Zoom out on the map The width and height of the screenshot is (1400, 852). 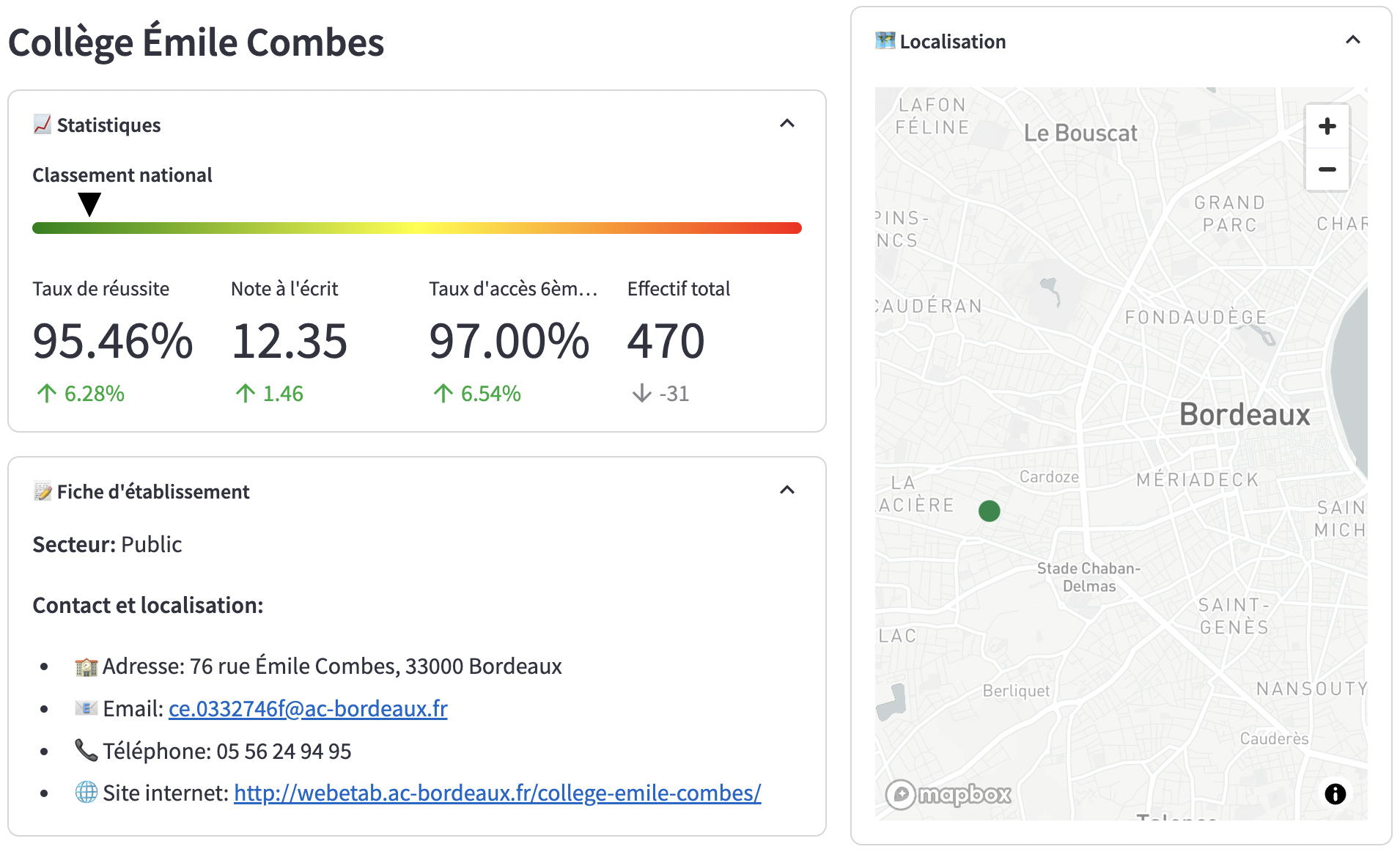[1327, 169]
